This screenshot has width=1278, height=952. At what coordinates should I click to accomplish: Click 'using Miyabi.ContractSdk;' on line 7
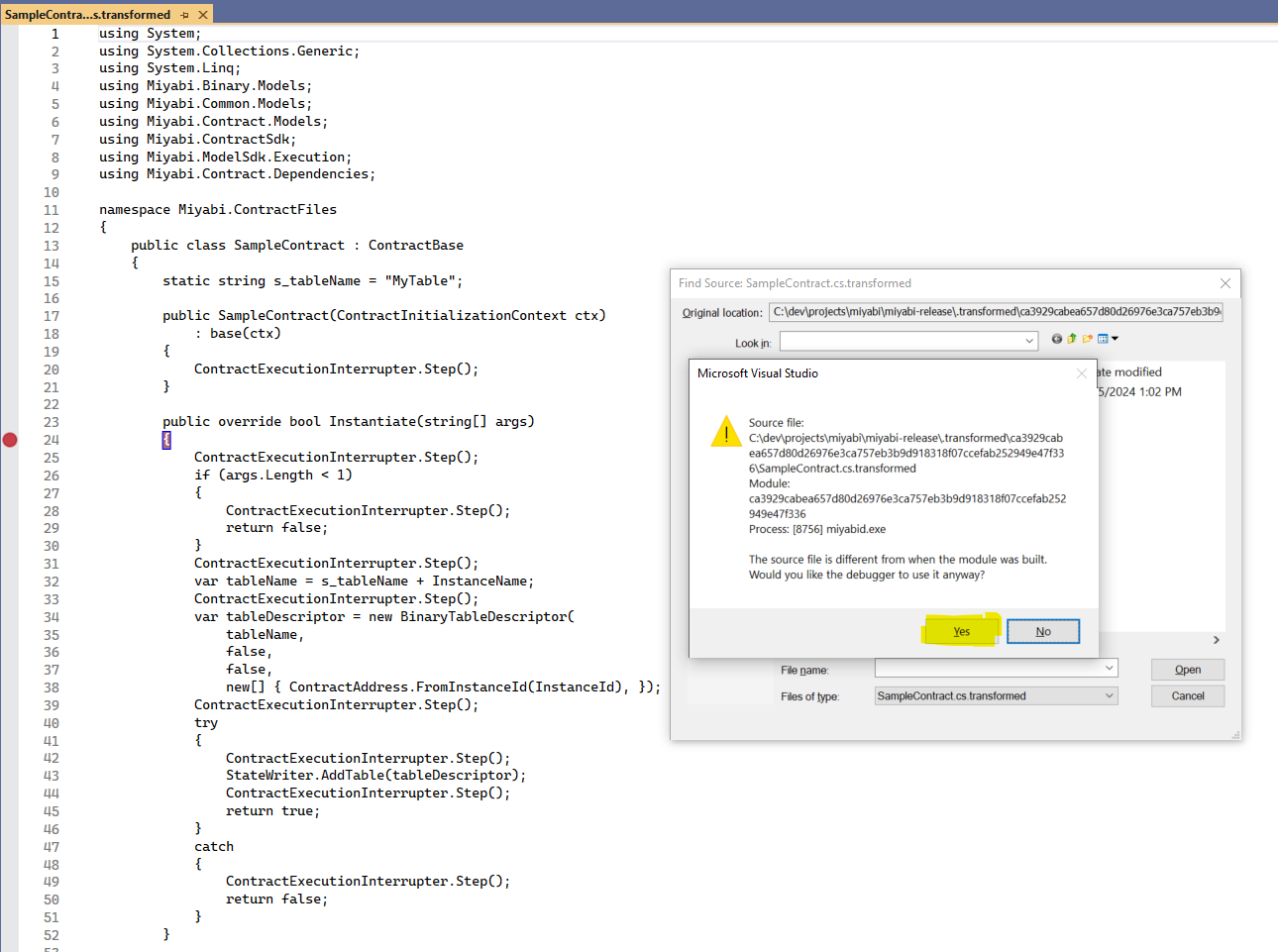[x=198, y=140]
